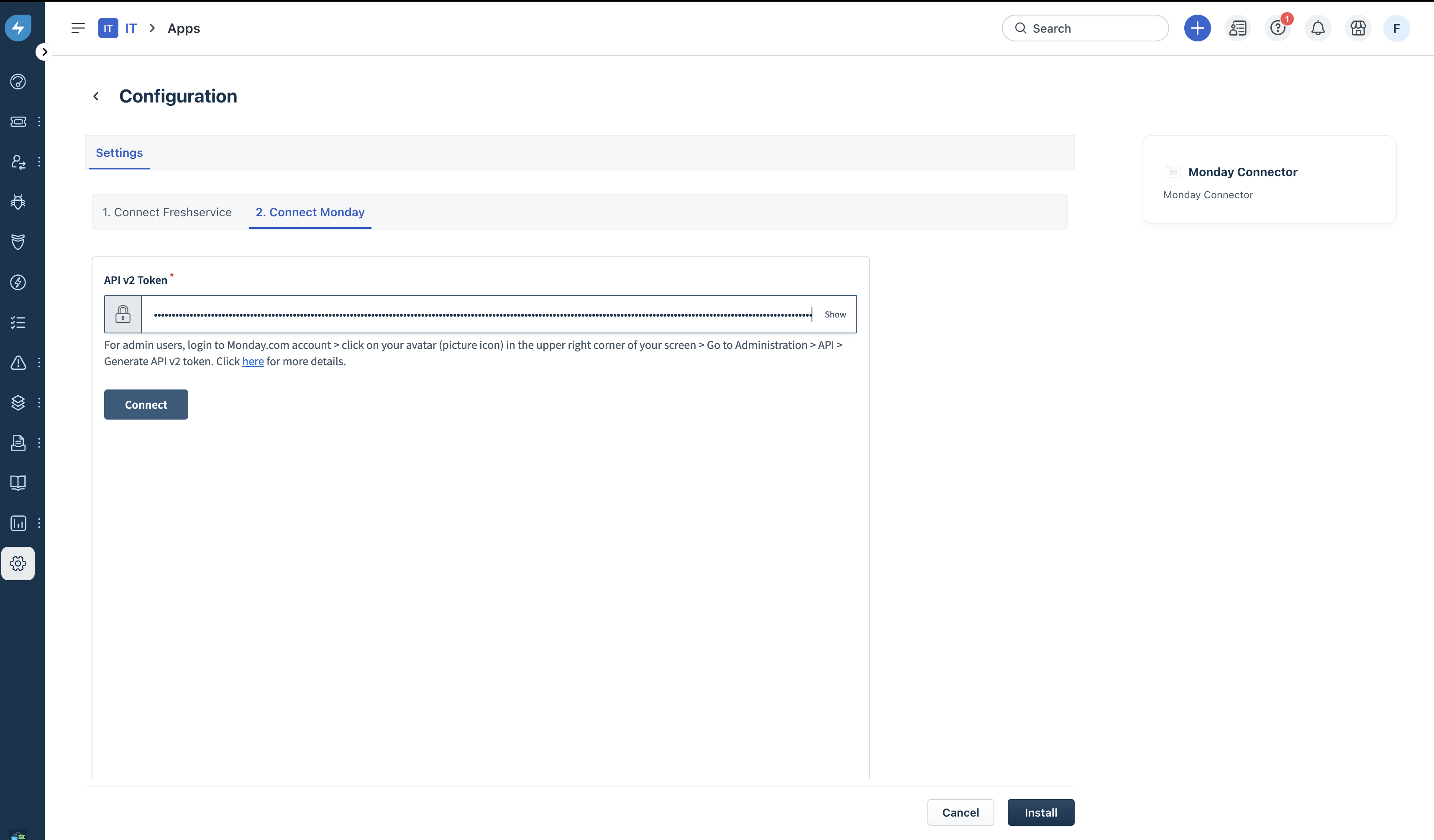
Task: Open the Admin gear icon in sidebar
Action: 18,563
